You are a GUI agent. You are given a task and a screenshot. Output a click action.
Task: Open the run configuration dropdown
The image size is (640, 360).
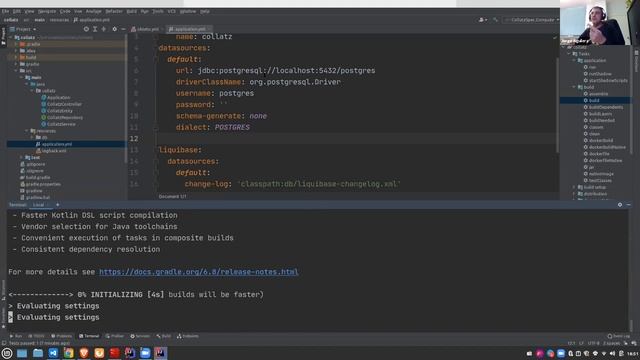(x=531, y=20)
